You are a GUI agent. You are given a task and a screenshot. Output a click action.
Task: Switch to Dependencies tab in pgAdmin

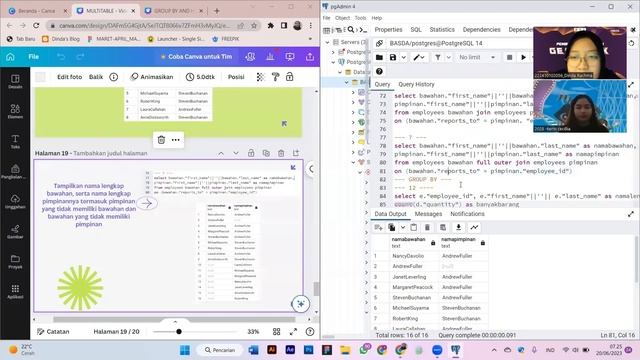coord(482,30)
